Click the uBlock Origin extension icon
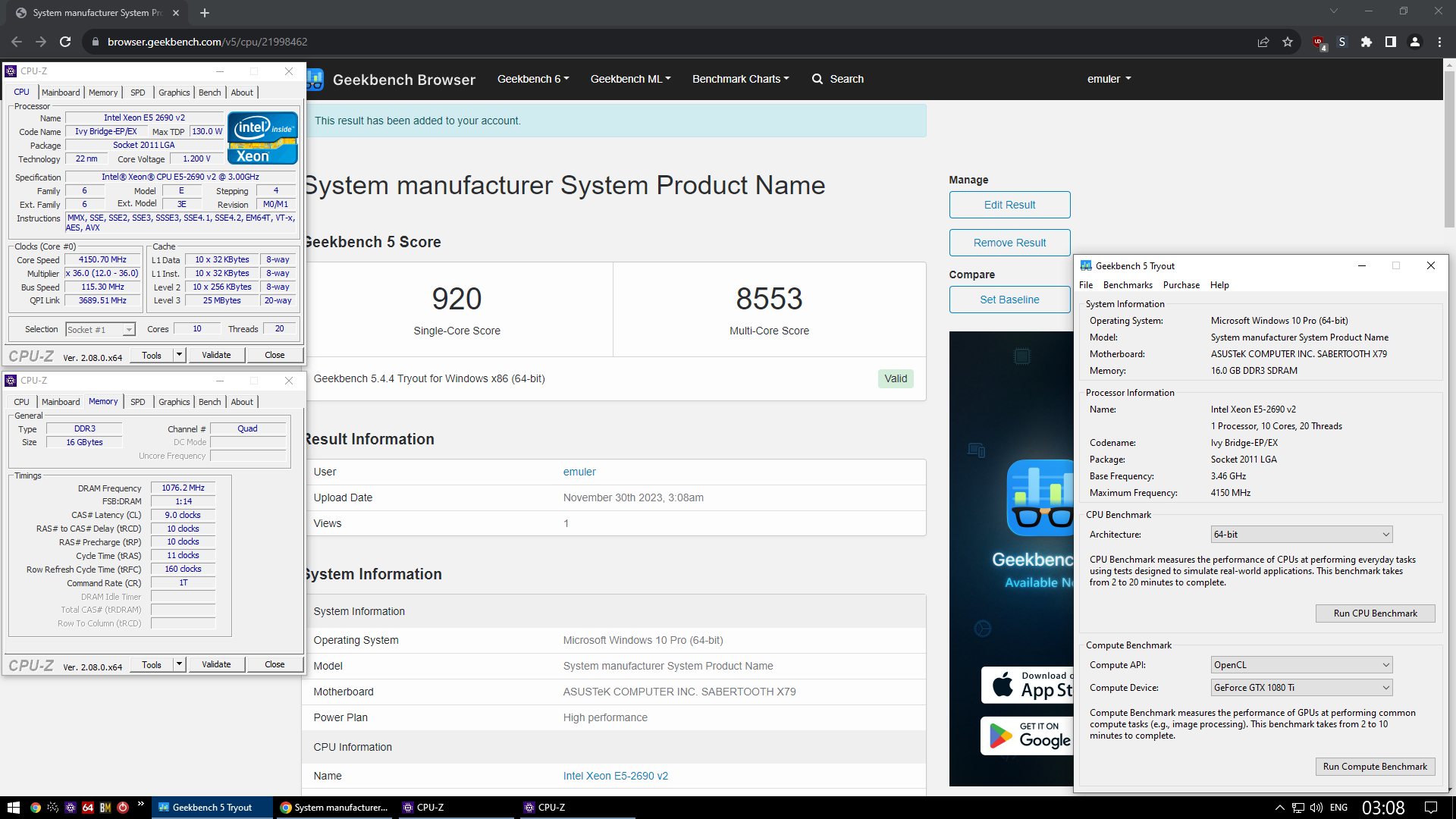The width and height of the screenshot is (1456, 819). click(x=1319, y=42)
